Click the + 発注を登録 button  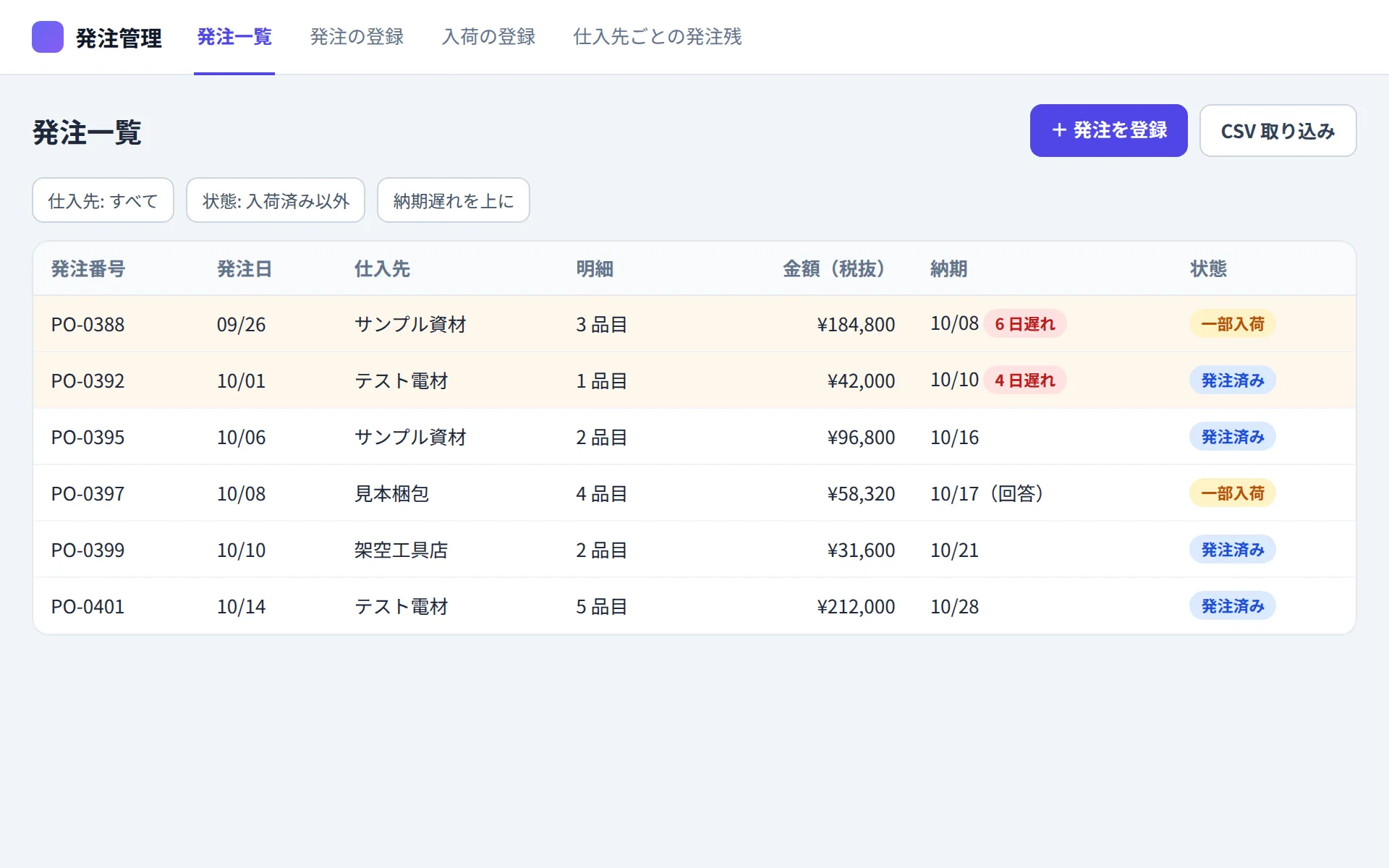tap(1108, 130)
